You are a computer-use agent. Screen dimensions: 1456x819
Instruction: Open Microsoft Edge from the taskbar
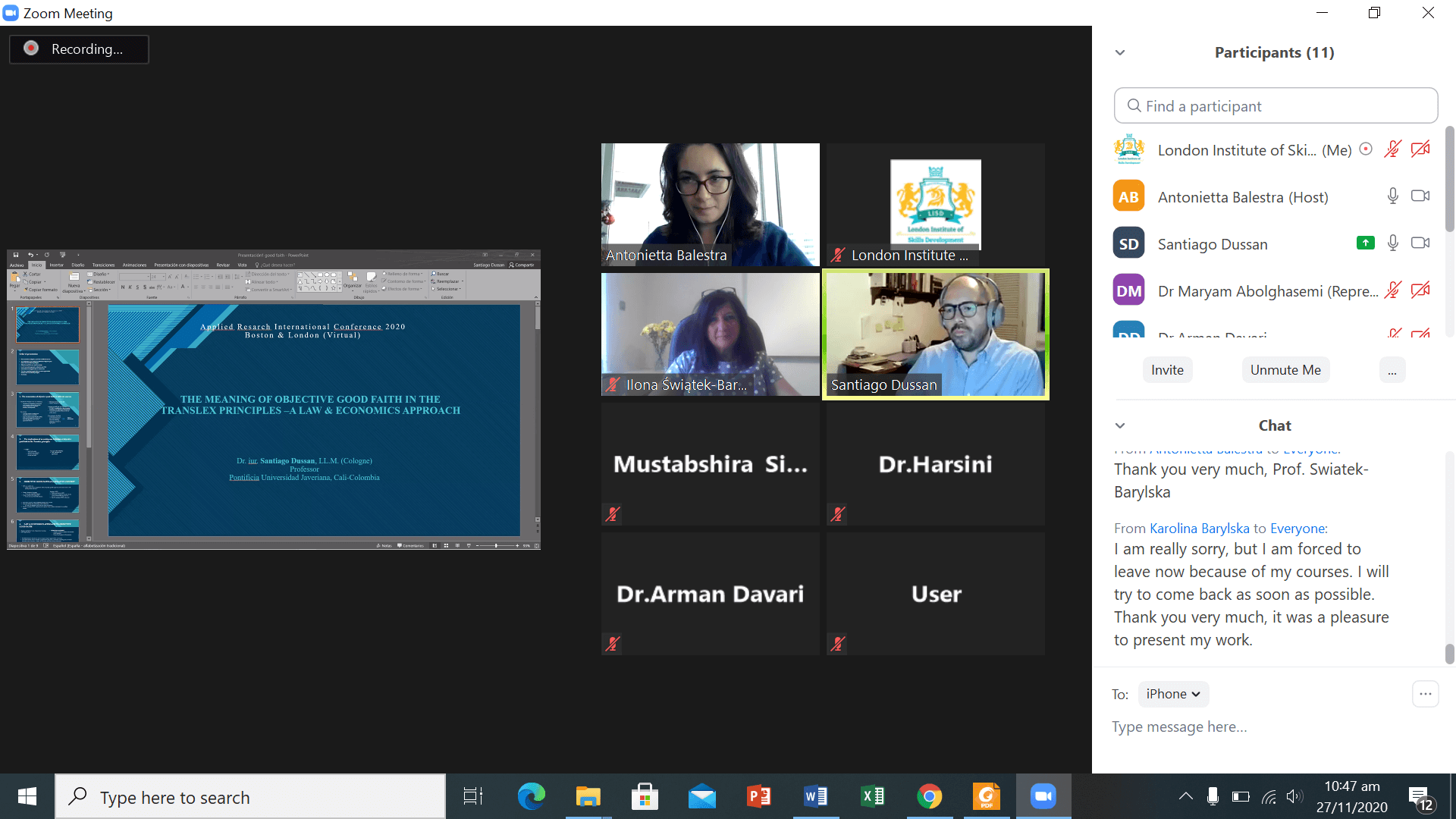point(531,796)
